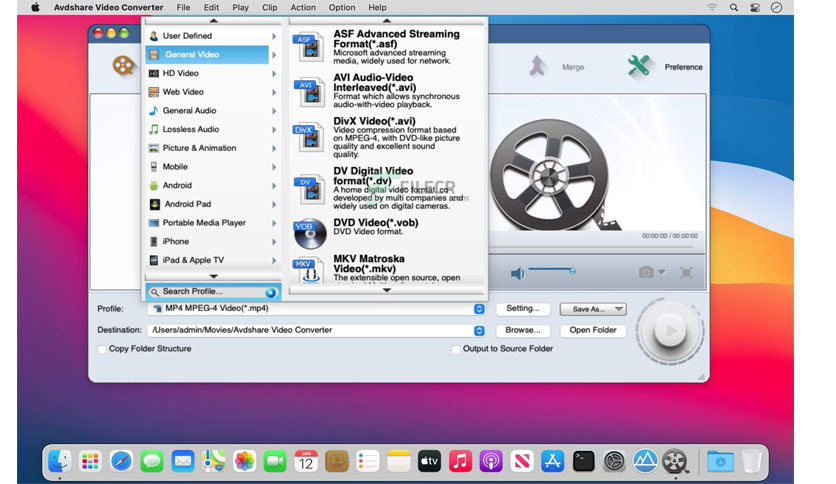Click the Apple menu logo
836x484 pixels.
tap(35, 7)
